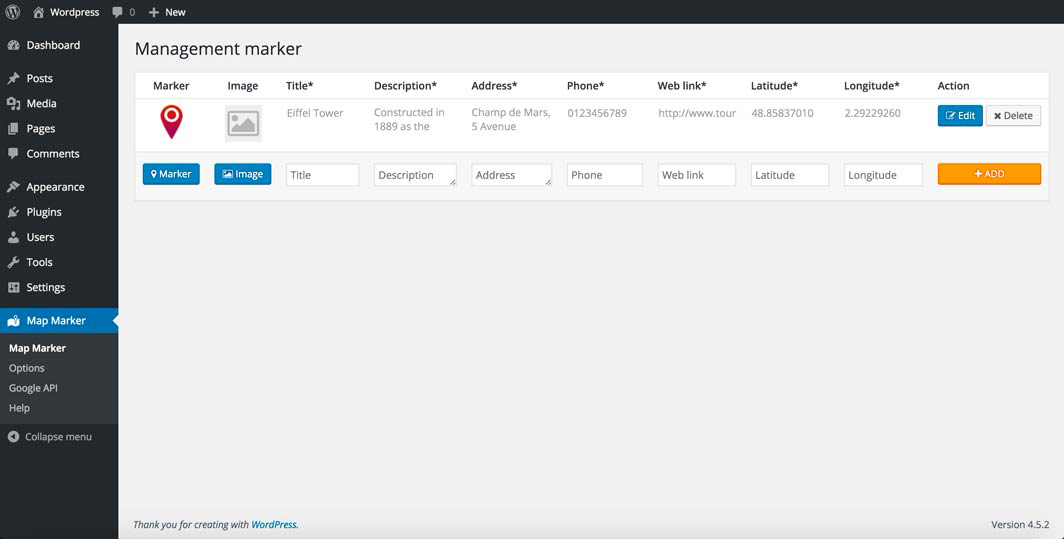Click the http://www.tour web link cell
Image resolution: width=1064 pixels, height=539 pixels.
click(697, 113)
